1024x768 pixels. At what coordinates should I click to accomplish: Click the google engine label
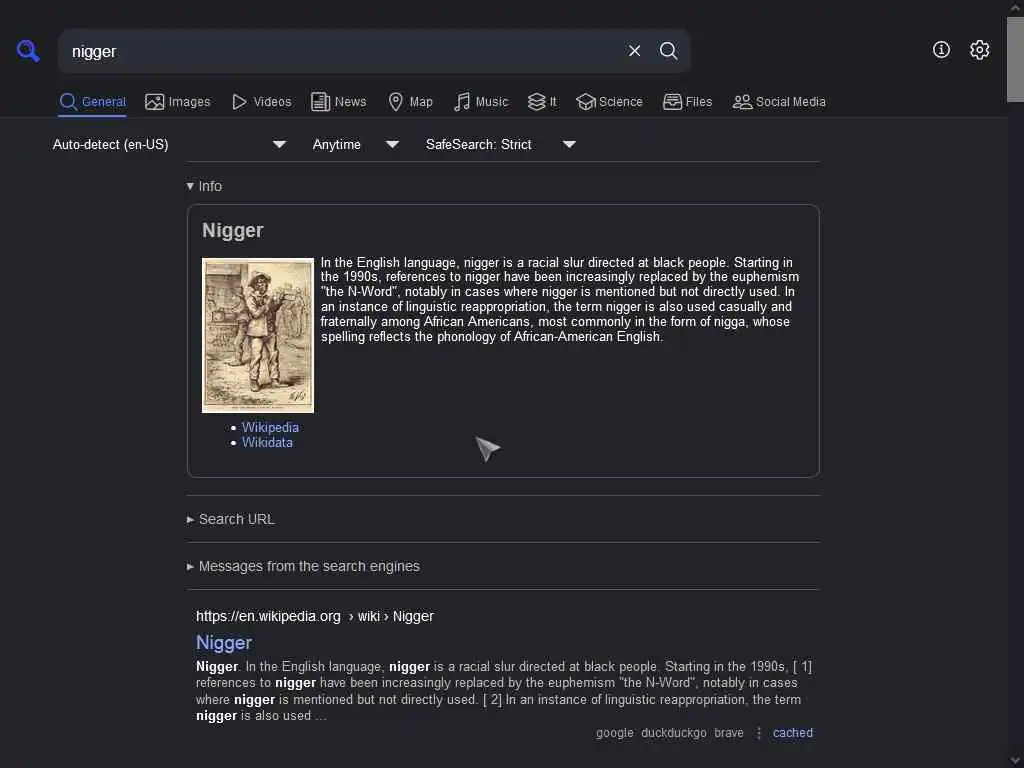[615, 733]
